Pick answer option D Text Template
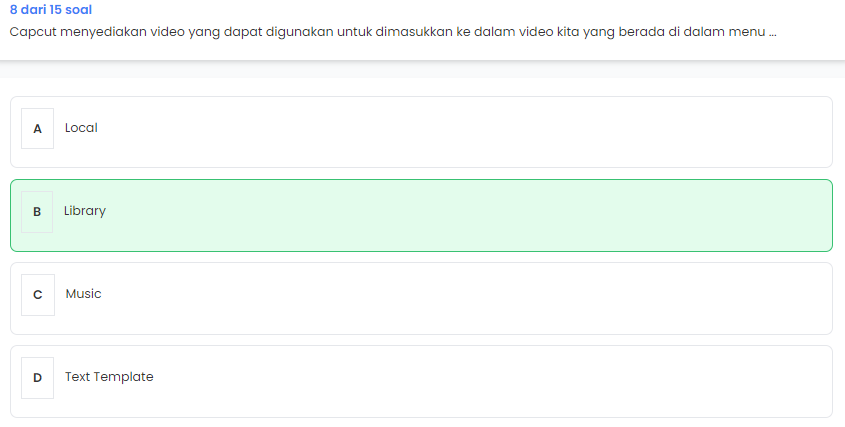 click(421, 382)
